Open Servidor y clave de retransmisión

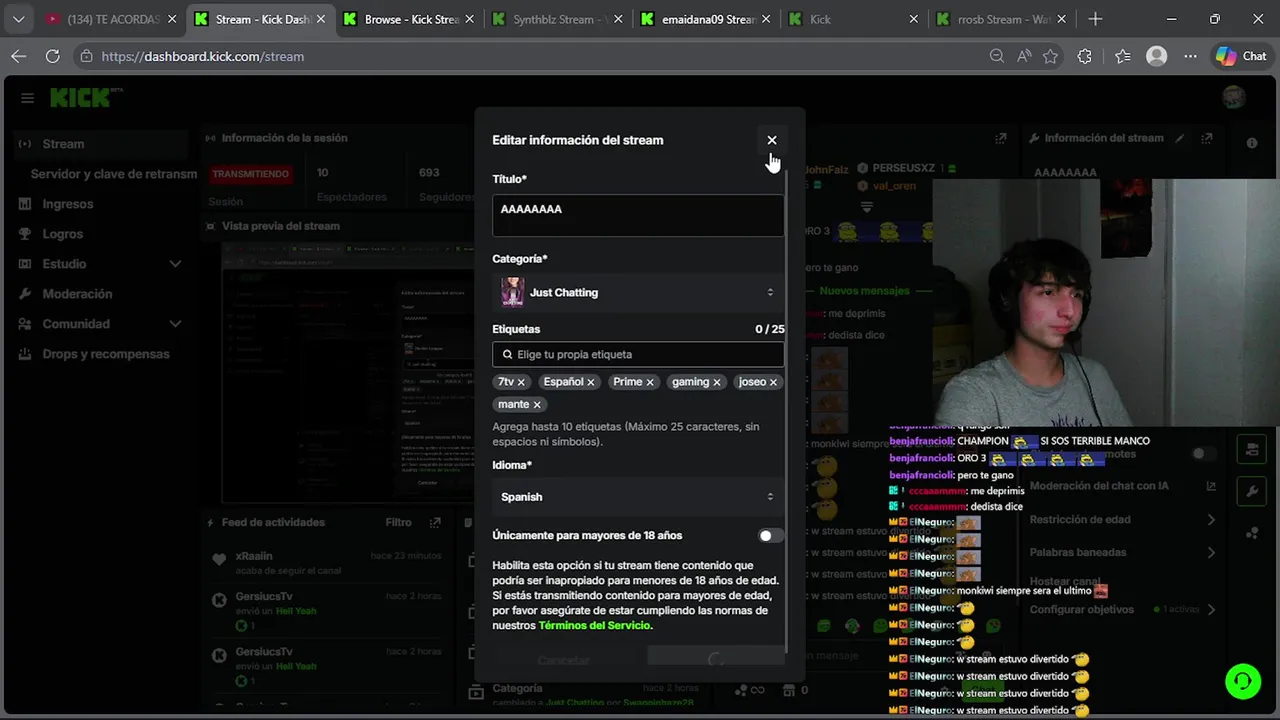[x=114, y=174]
